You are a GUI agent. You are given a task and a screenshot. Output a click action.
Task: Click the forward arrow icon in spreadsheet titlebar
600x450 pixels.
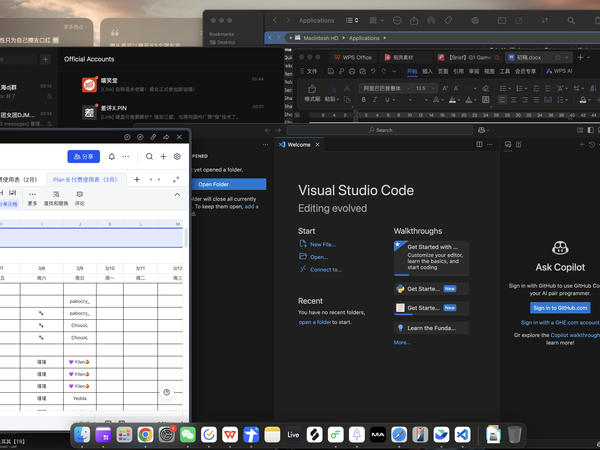click(166, 137)
